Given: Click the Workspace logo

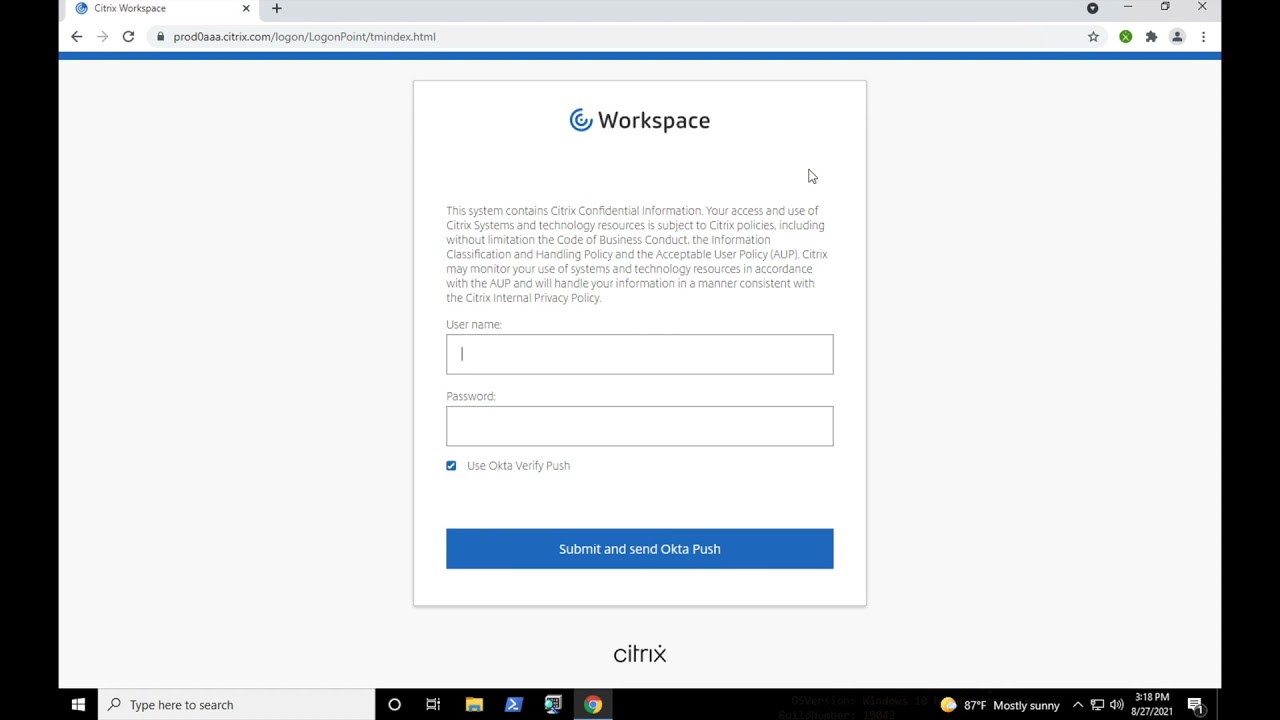Looking at the screenshot, I should (x=639, y=120).
